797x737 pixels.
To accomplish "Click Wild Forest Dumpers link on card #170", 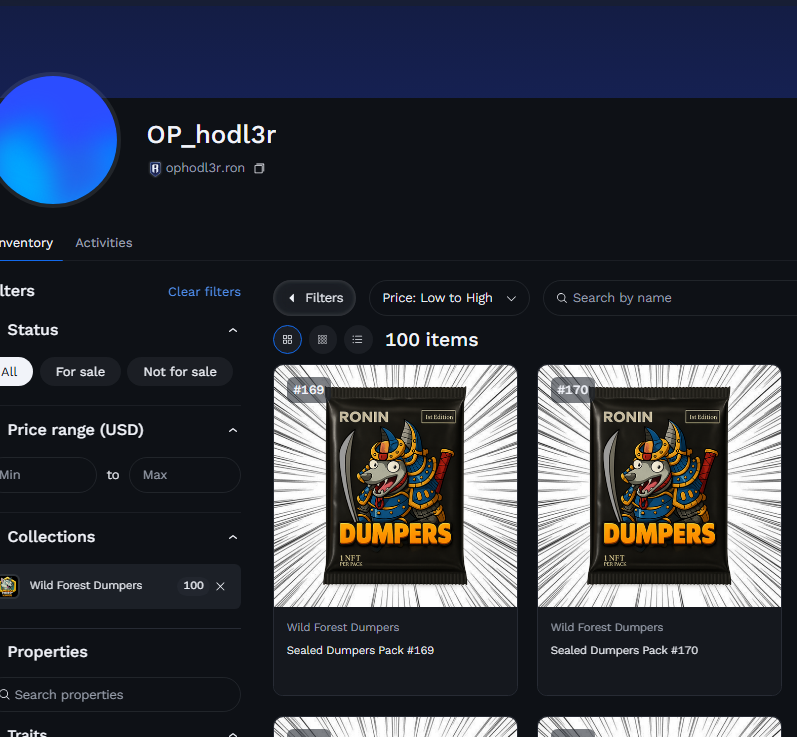I will pos(607,628).
